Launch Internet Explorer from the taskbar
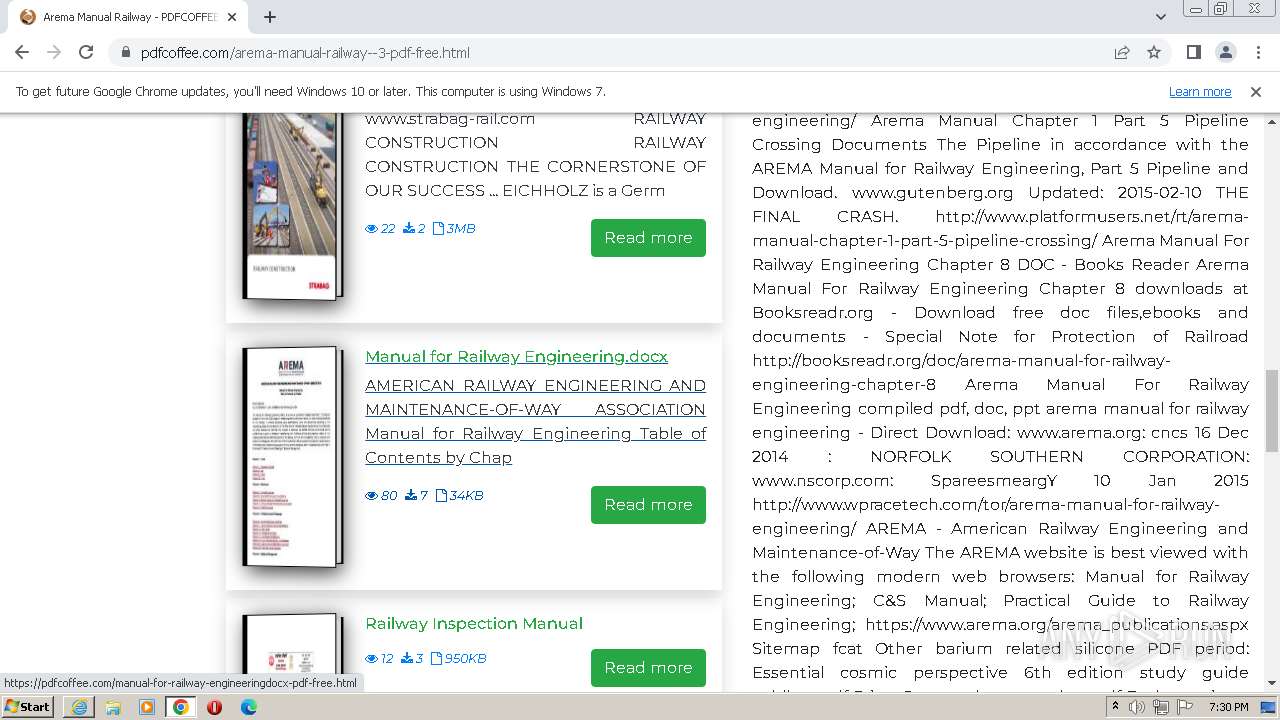The image size is (1280, 720). point(79,707)
